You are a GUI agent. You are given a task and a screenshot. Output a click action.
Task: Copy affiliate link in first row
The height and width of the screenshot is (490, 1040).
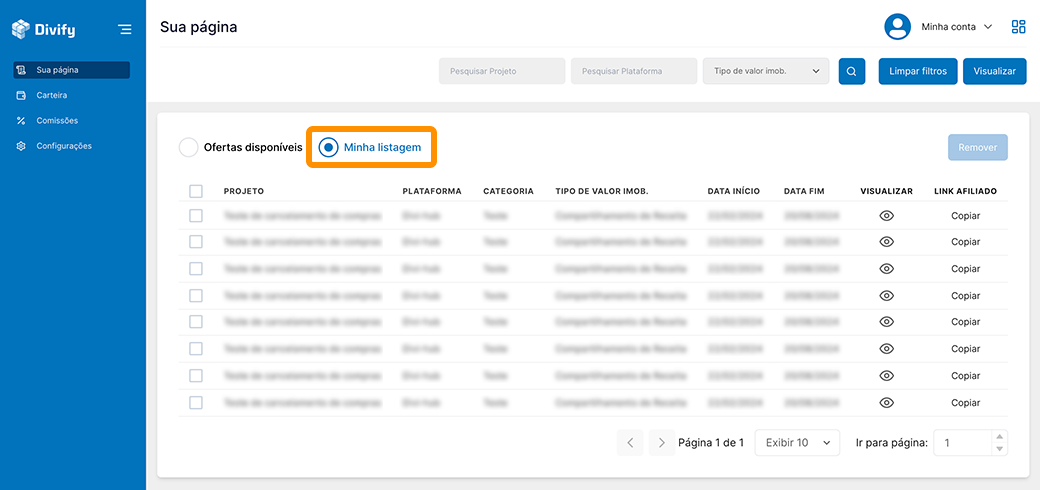[x=965, y=215]
